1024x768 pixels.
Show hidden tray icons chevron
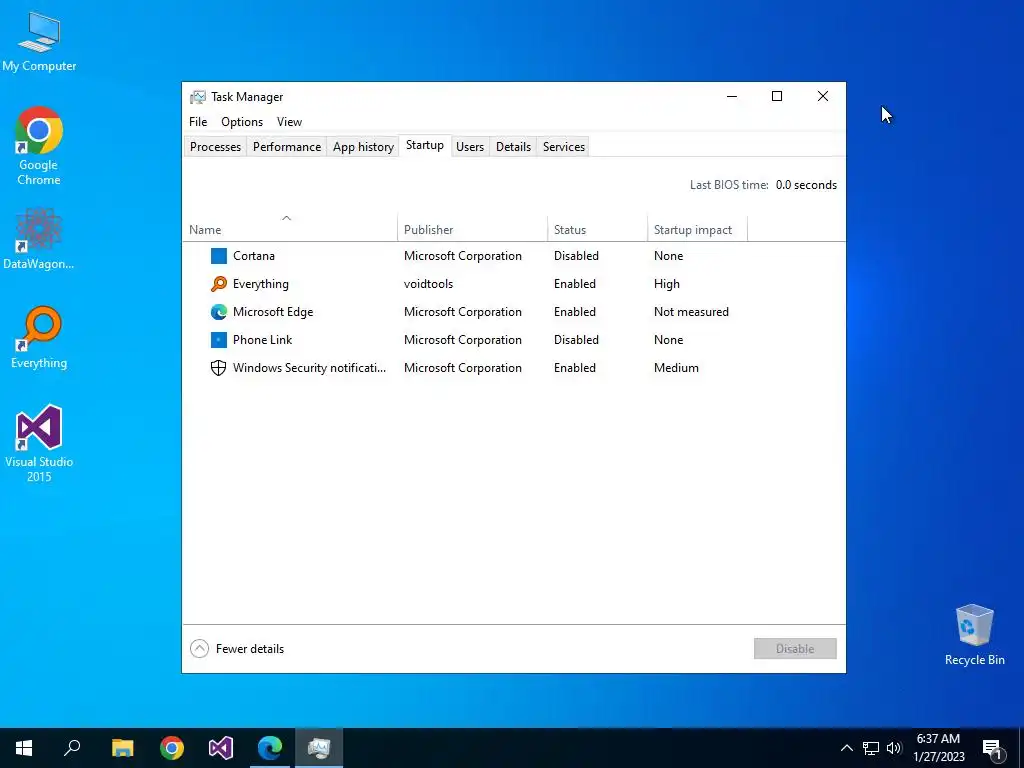click(x=846, y=748)
